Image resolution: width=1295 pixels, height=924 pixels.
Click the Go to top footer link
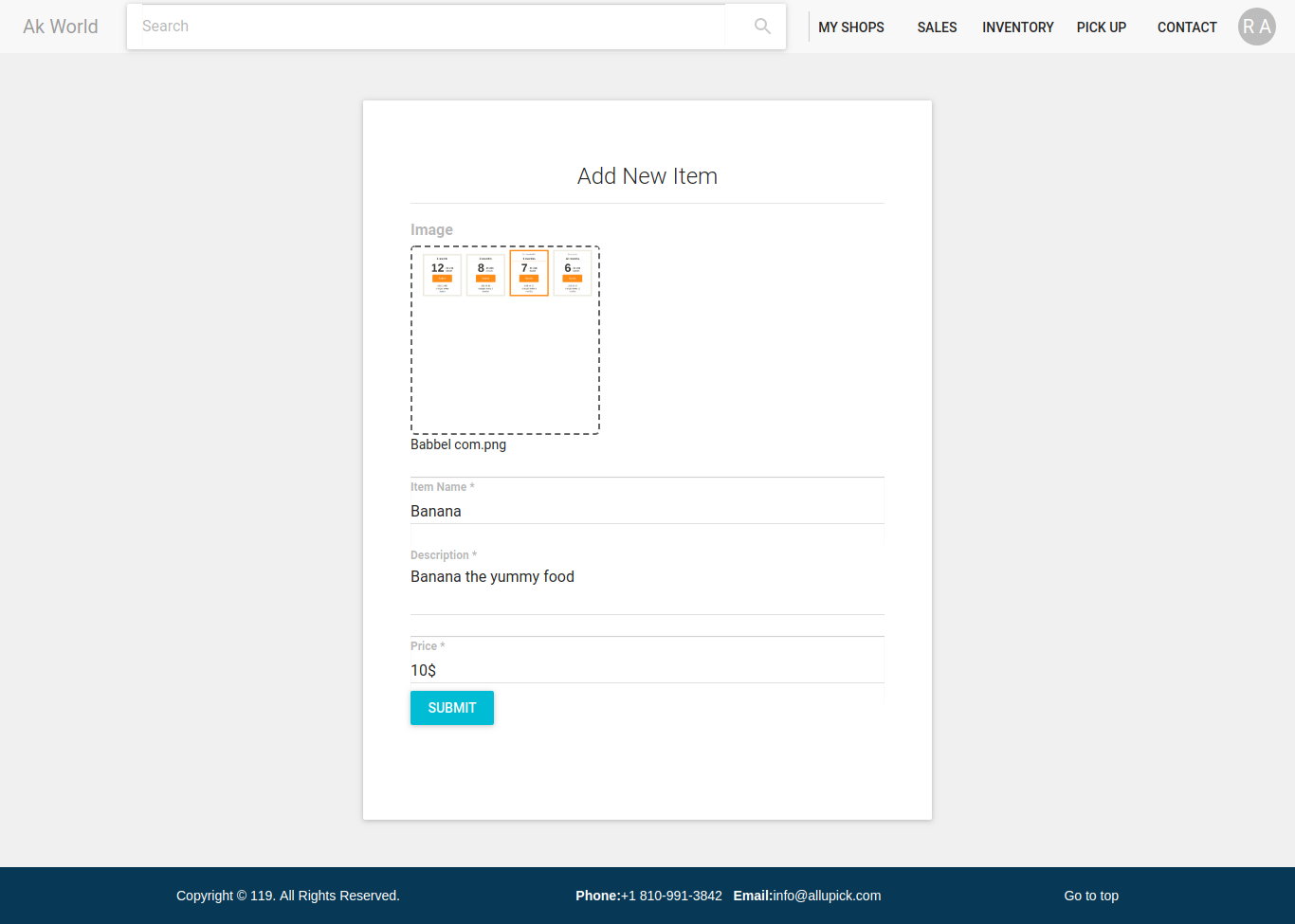[x=1090, y=896]
